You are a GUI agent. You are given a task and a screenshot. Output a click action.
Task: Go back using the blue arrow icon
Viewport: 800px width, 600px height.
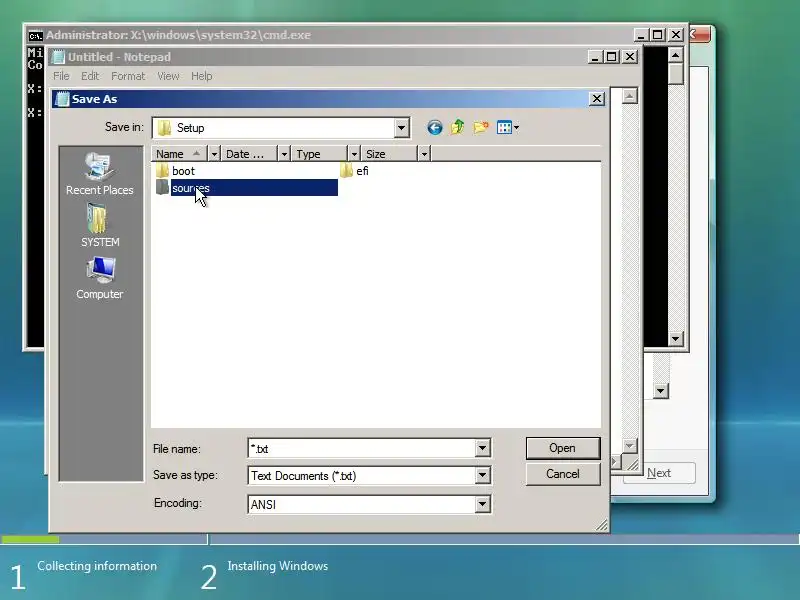tap(435, 128)
